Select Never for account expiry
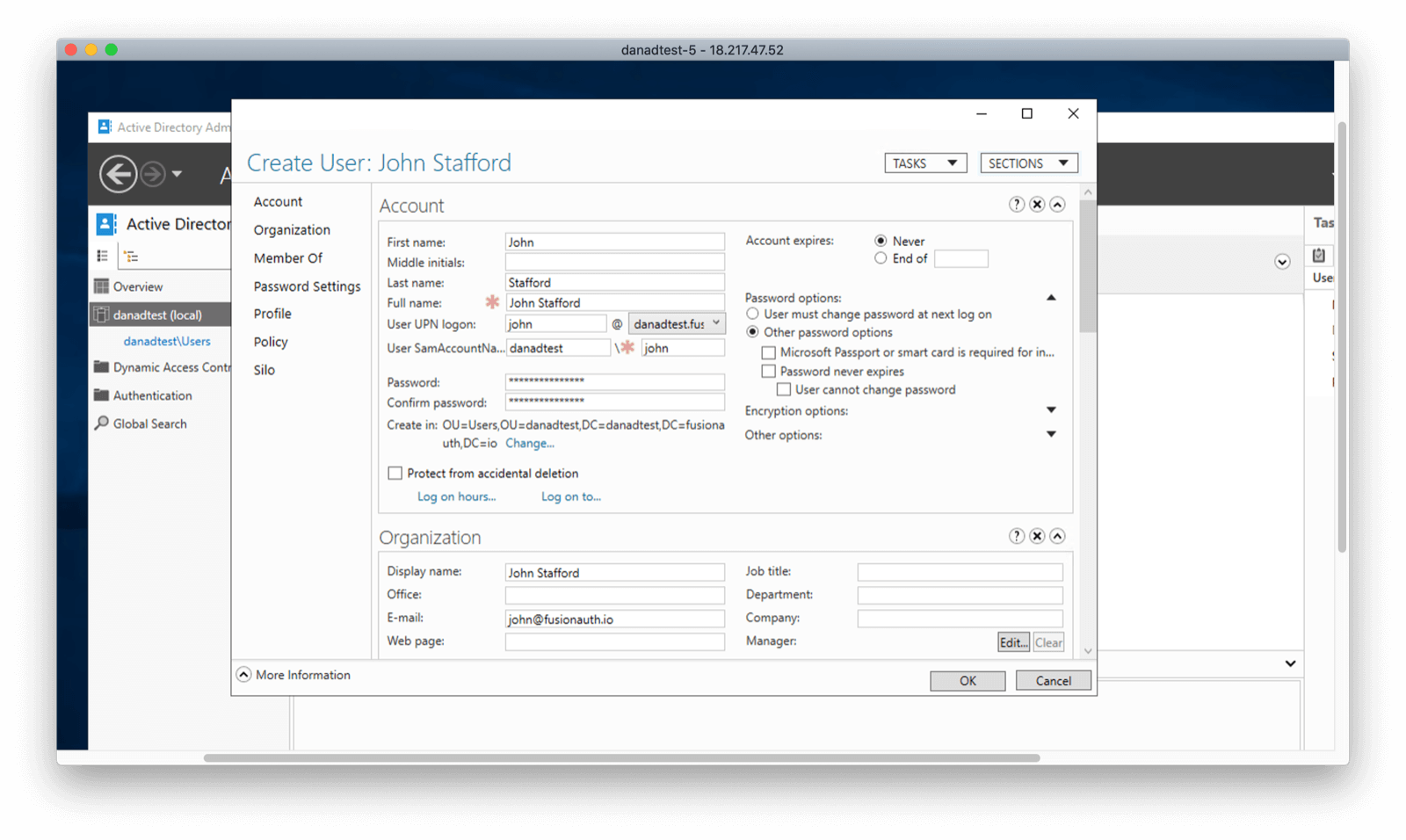The width and height of the screenshot is (1406, 840). click(881, 241)
